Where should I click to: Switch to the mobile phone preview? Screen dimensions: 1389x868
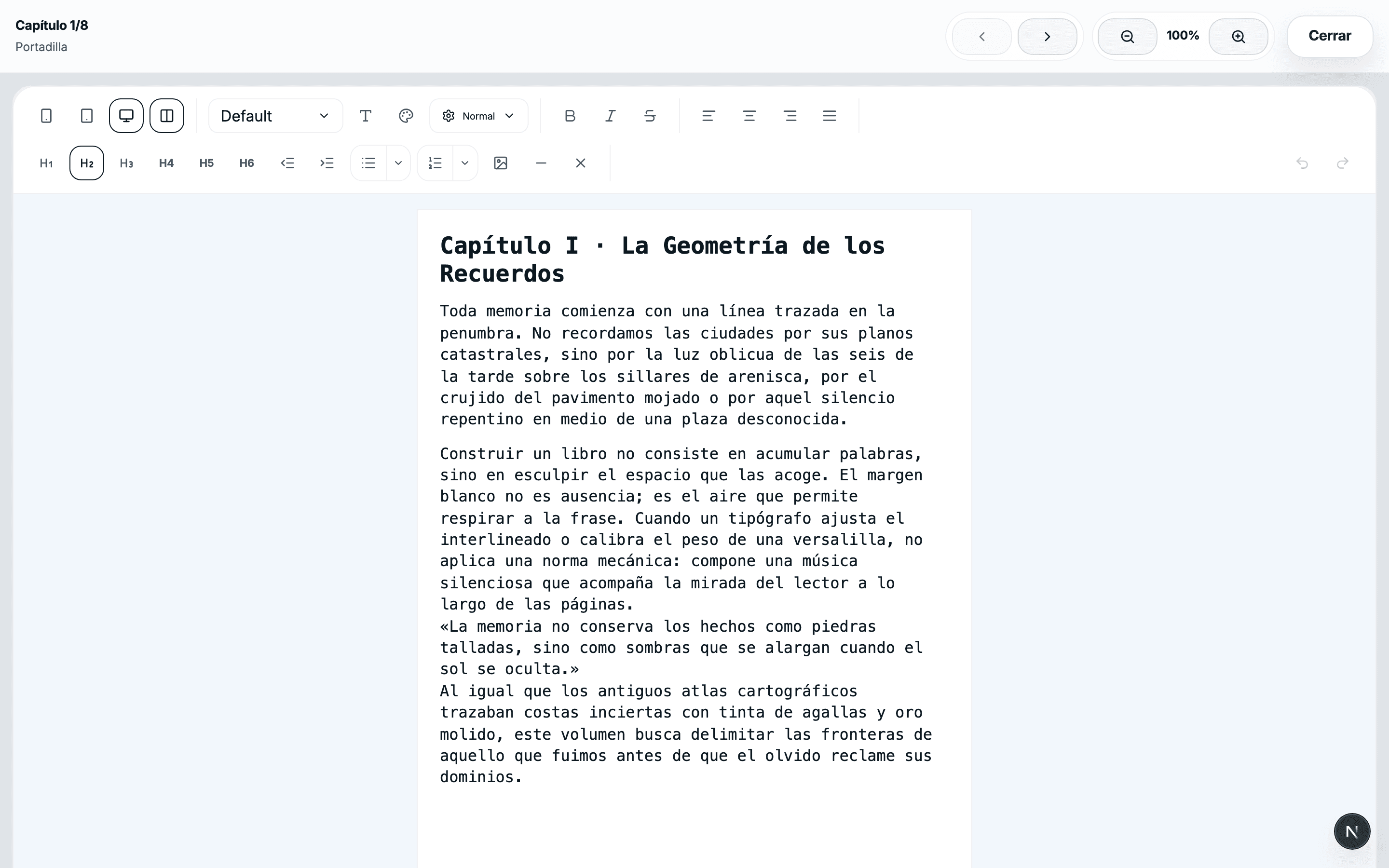(46, 116)
